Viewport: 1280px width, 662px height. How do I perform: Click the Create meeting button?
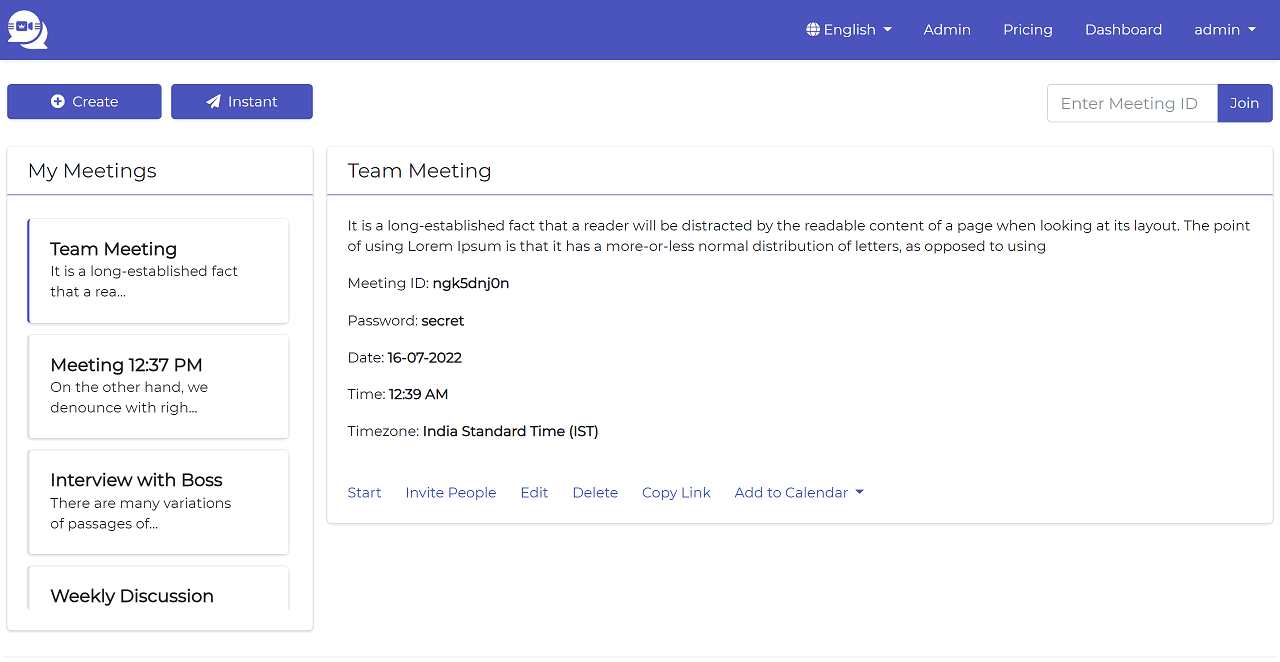point(84,102)
